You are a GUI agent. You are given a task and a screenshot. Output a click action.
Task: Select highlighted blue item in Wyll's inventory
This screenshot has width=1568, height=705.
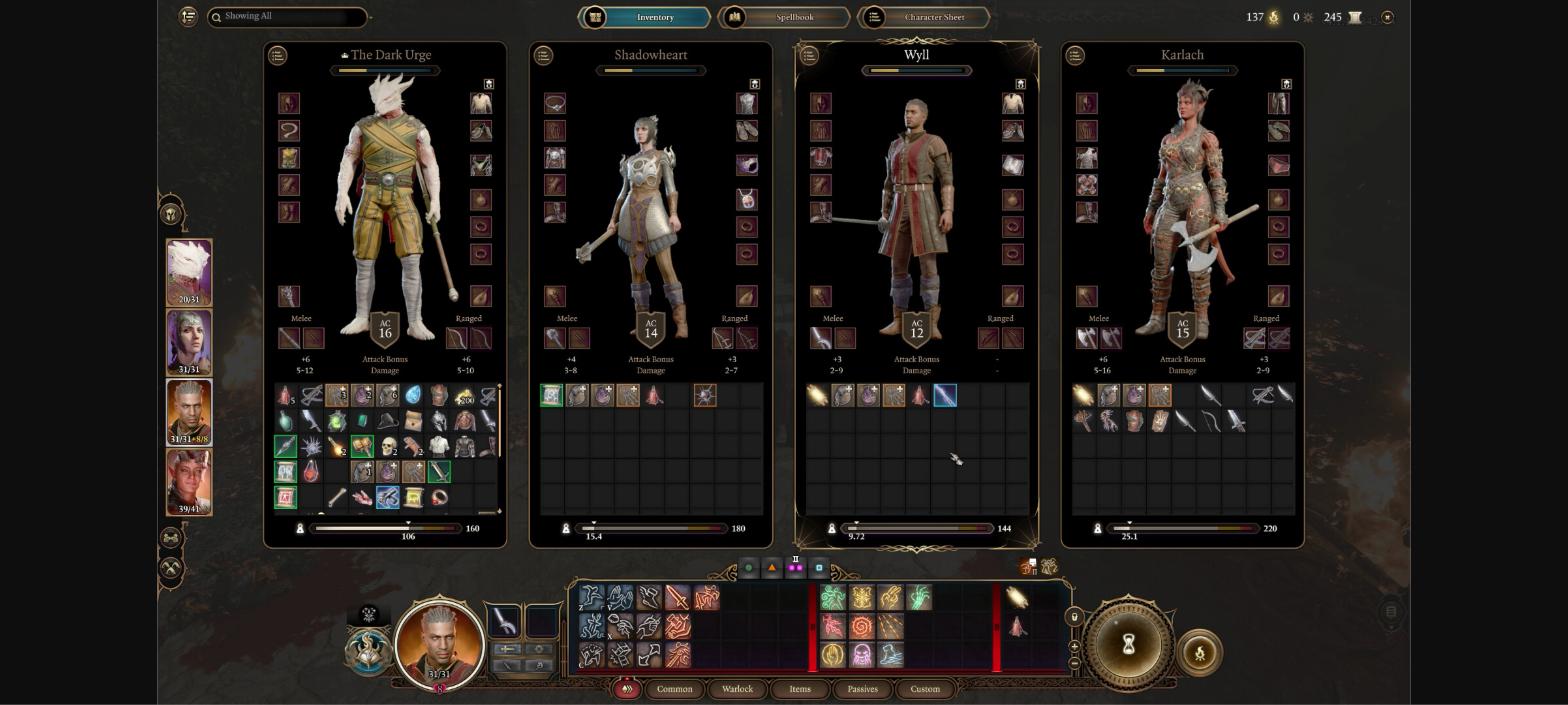945,395
